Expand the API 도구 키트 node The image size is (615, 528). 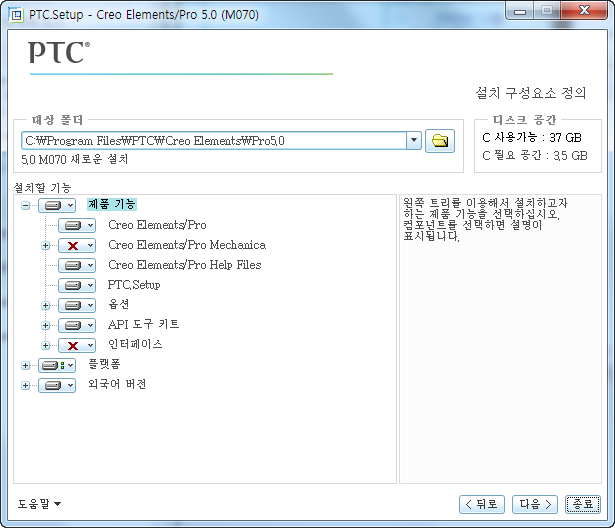[x=45, y=325]
